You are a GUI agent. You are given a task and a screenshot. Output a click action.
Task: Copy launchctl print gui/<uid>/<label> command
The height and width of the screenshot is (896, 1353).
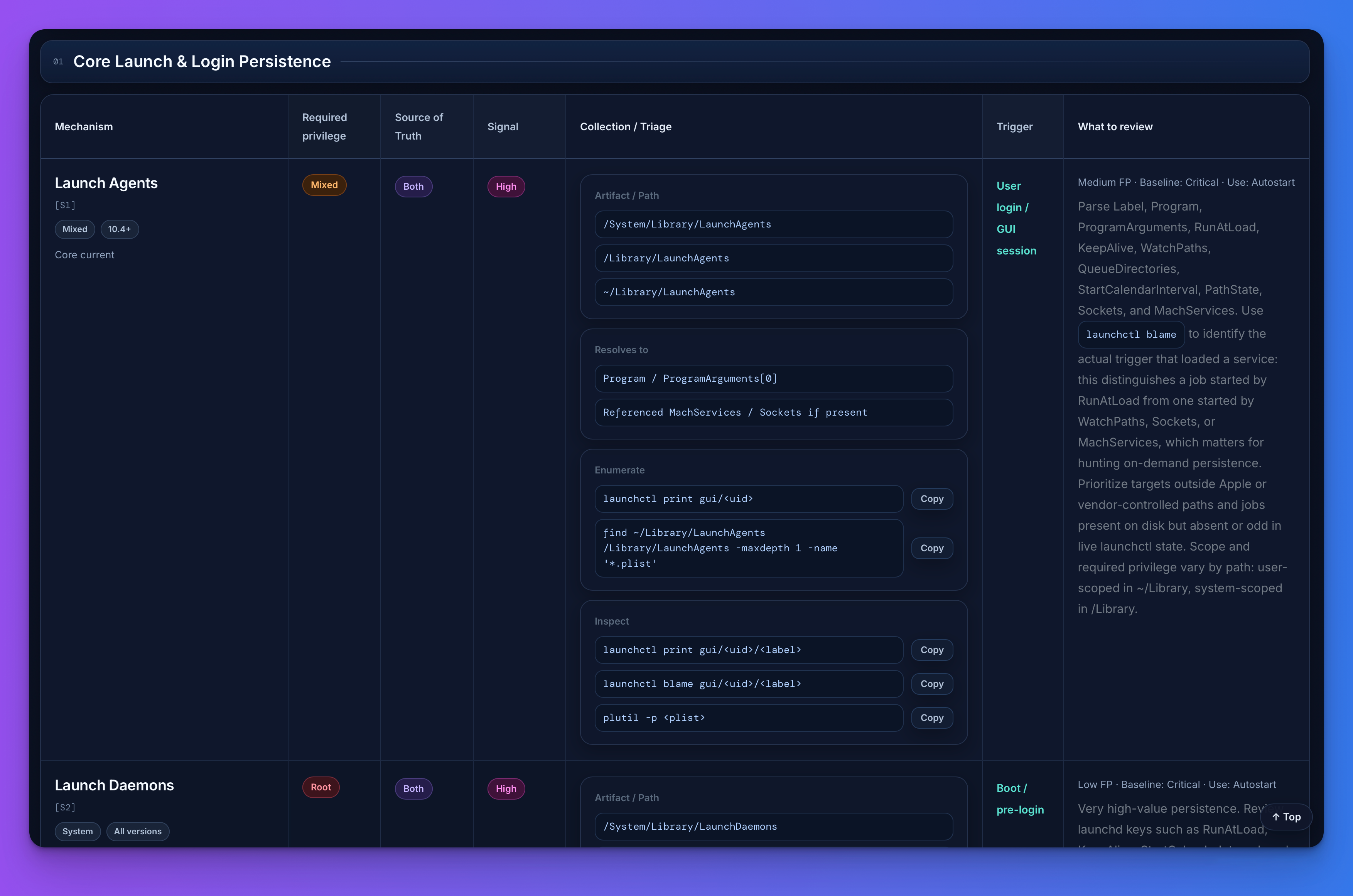(931, 650)
